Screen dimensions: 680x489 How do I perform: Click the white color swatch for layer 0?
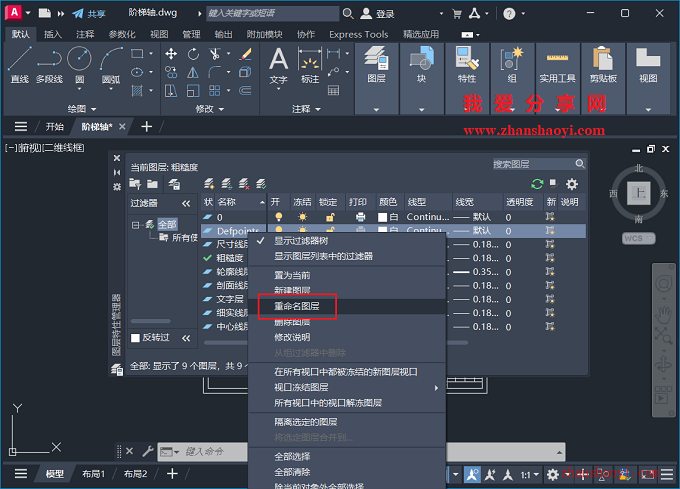[382, 217]
